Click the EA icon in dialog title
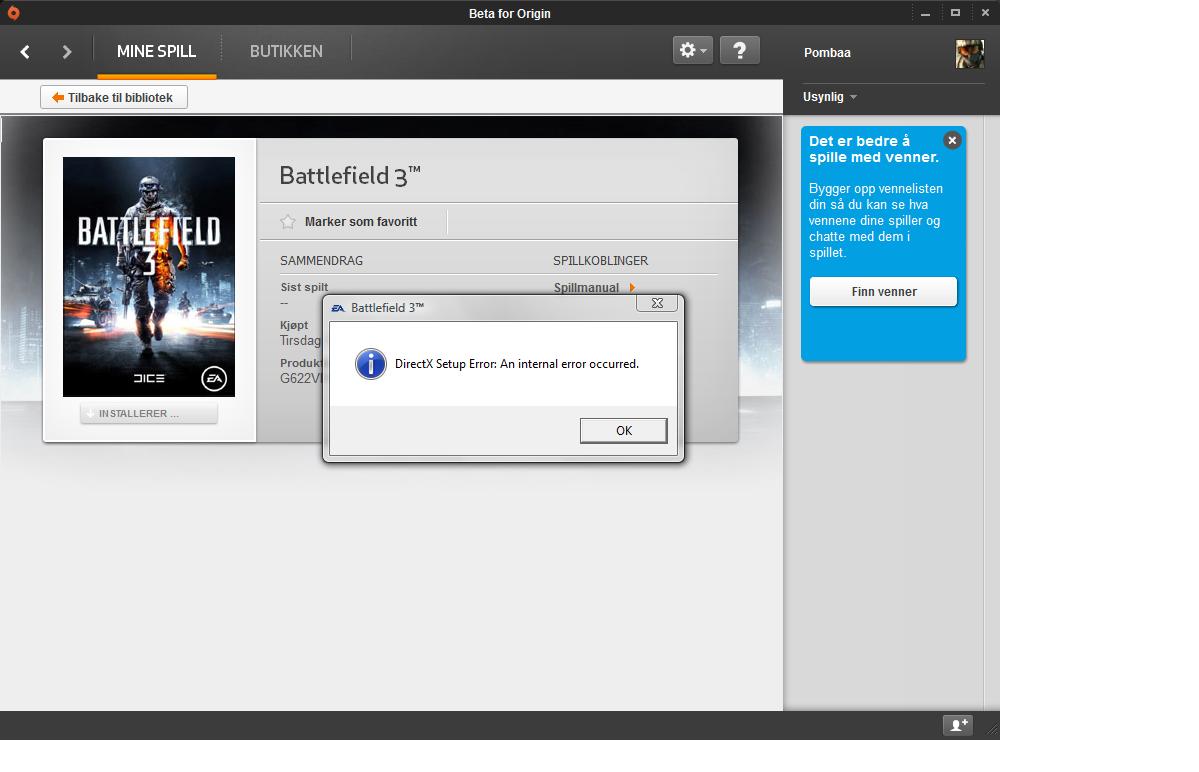Screen dimensions: 1199x772 click(x=337, y=308)
